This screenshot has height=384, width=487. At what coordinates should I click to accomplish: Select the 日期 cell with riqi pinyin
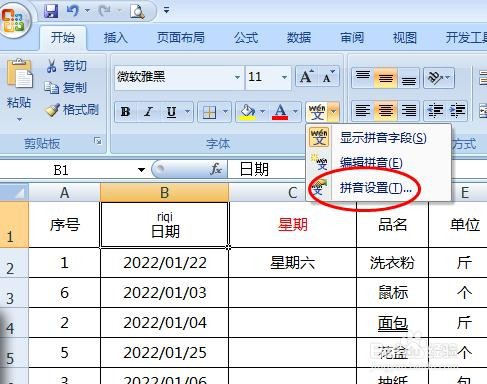point(165,225)
